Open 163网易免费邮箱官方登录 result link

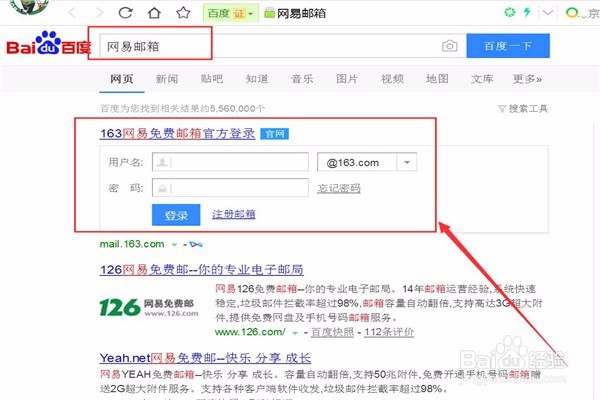tap(178, 134)
